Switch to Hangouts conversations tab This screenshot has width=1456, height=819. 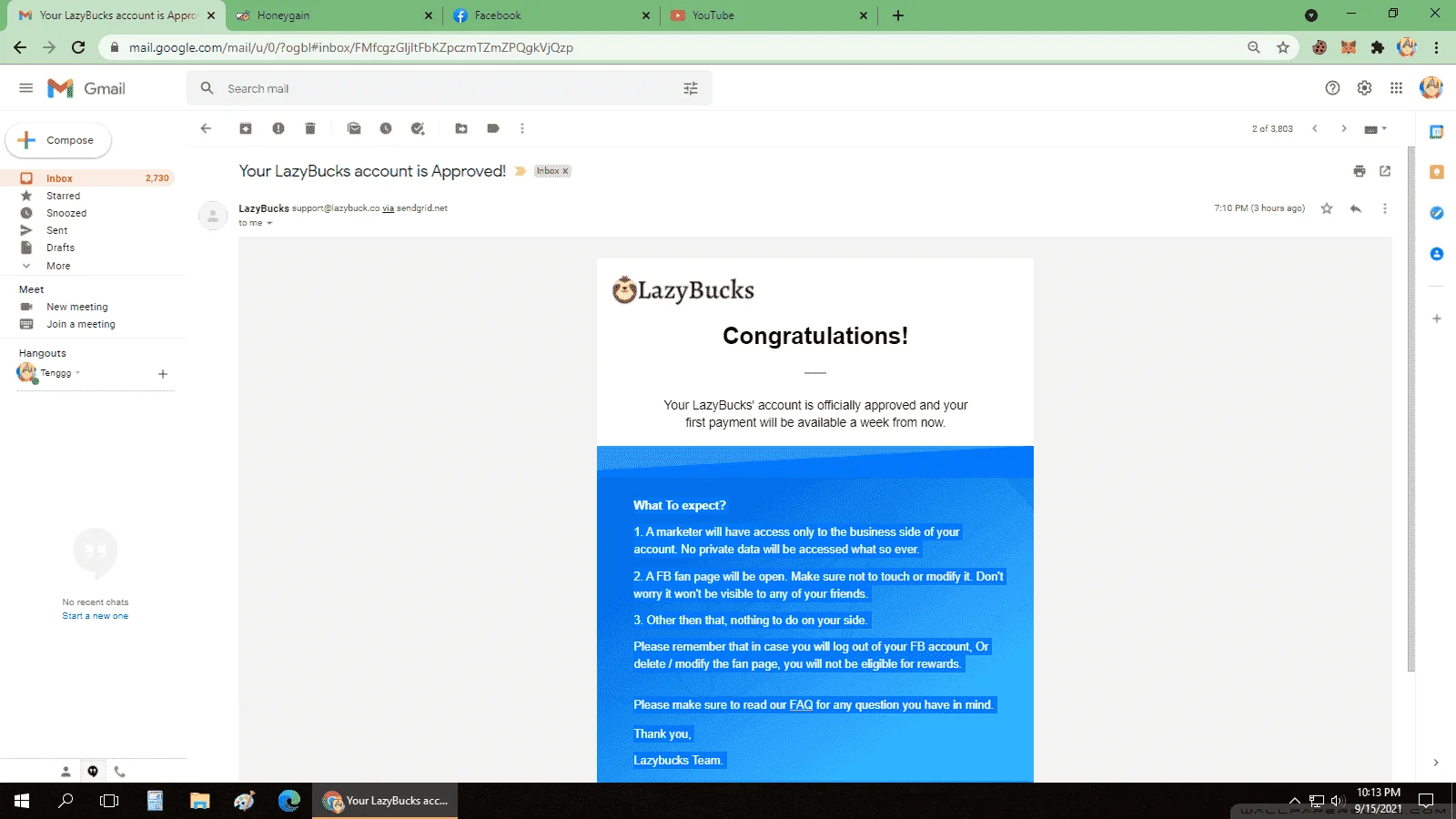[x=93, y=772]
